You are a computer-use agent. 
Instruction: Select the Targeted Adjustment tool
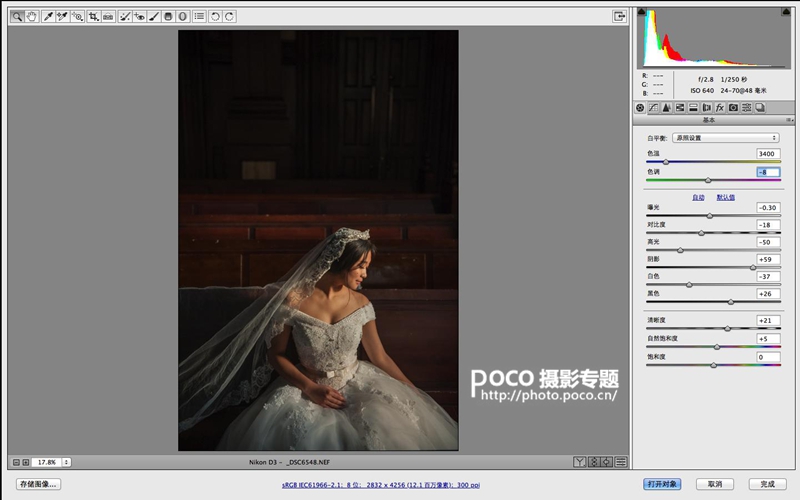[x=77, y=16]
